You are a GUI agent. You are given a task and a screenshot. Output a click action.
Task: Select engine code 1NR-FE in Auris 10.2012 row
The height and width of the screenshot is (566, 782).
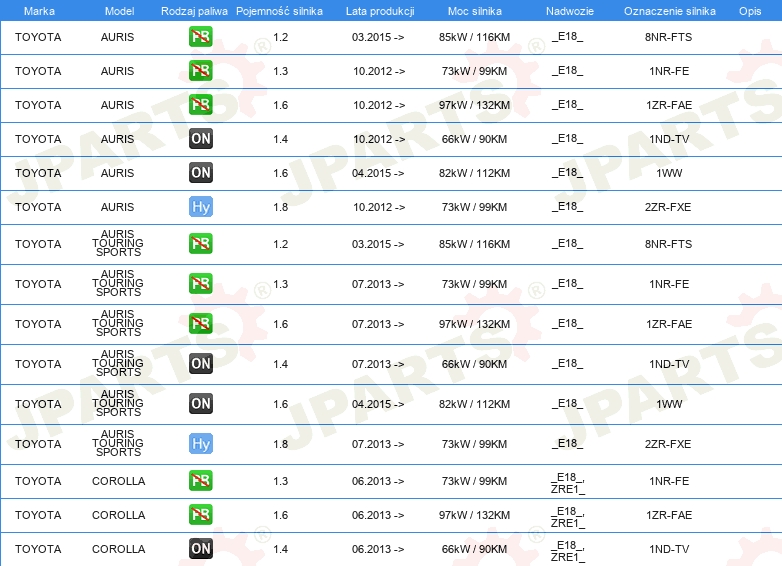(669, 71)
